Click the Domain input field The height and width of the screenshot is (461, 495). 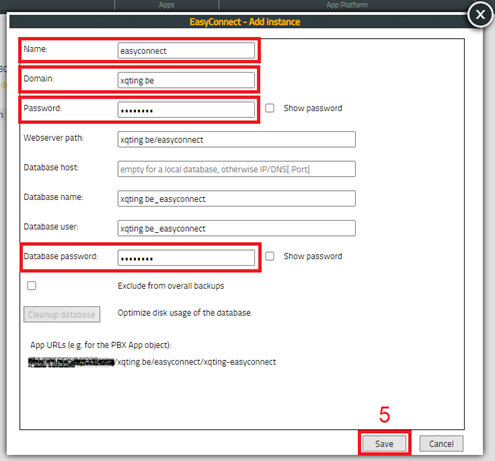click(x=186, y=80)
